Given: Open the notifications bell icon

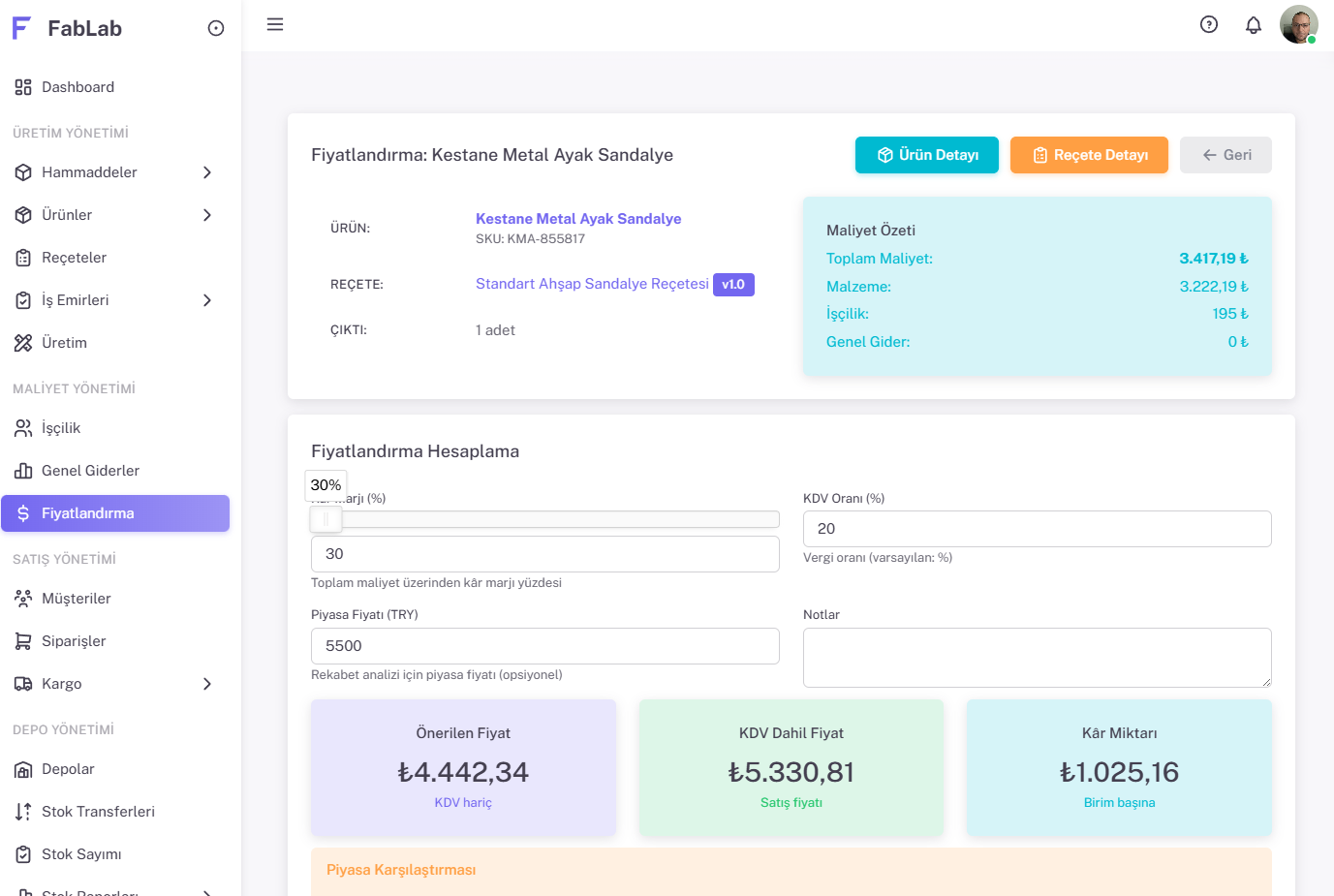Looking at the screenshot, I should (x=1253, y=25).
